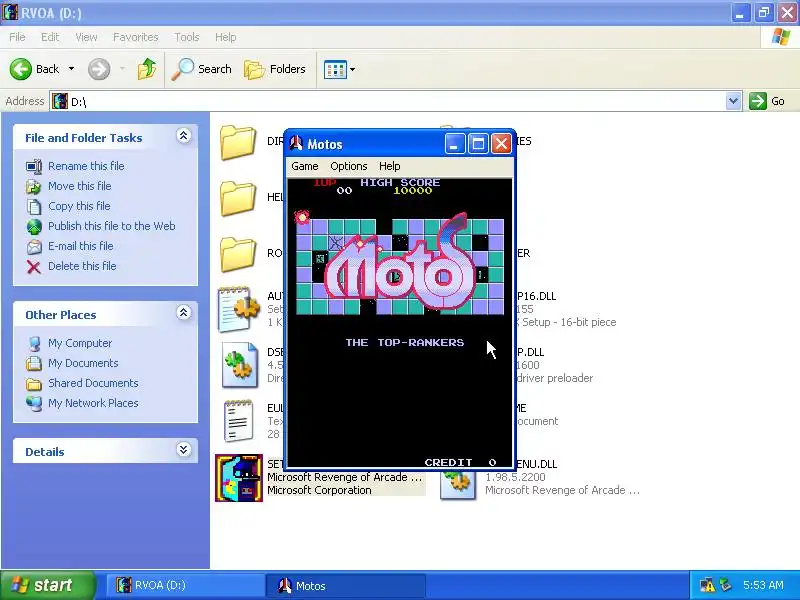This screenshot has width=800, height=600.
Task: Click Copy this file link
Action: 79,206
